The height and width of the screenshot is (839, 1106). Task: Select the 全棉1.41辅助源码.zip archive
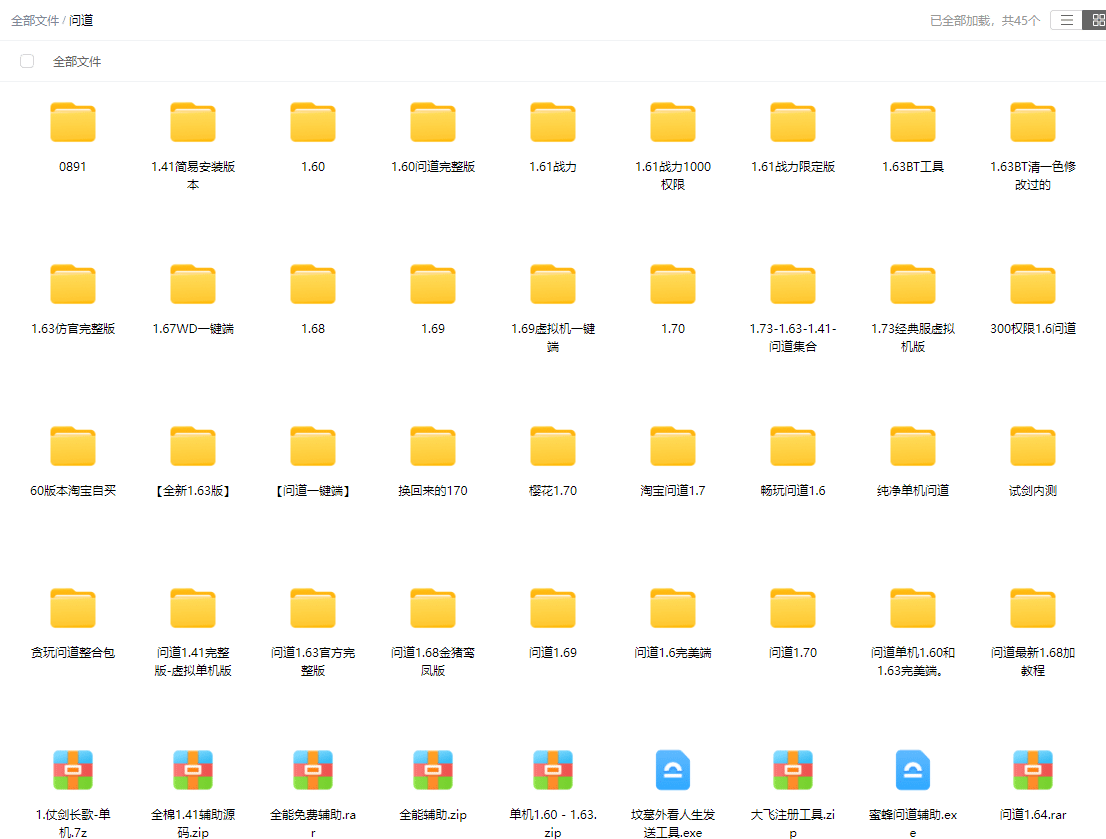pos(193,770)
